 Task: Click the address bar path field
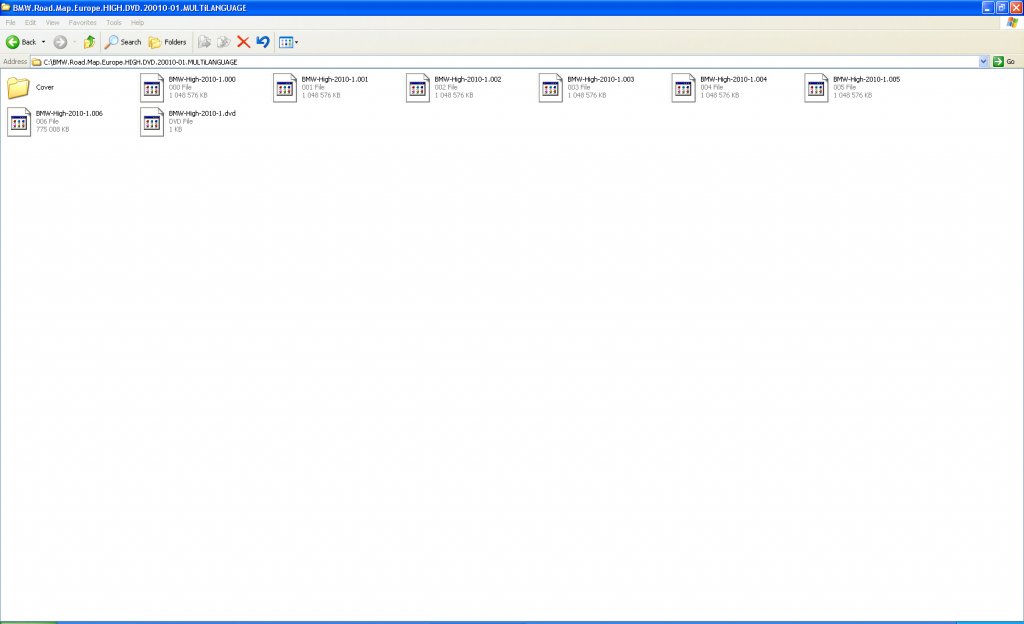pos(506,62)
